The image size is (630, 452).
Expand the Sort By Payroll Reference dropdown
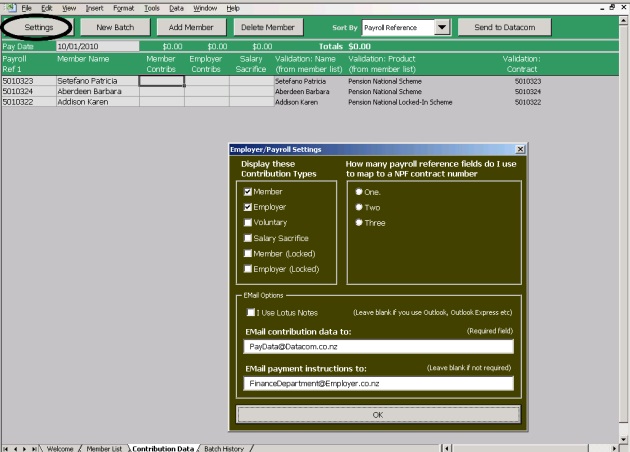coord(443,28)
